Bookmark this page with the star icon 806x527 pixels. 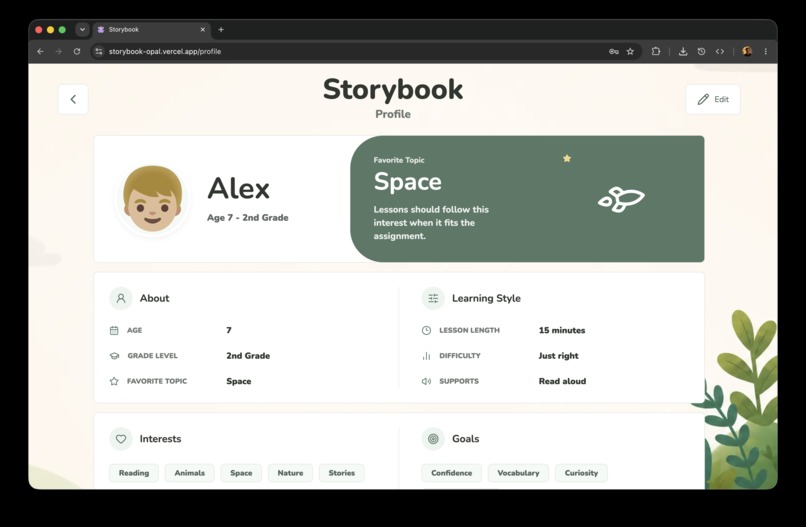coord(630,51)
